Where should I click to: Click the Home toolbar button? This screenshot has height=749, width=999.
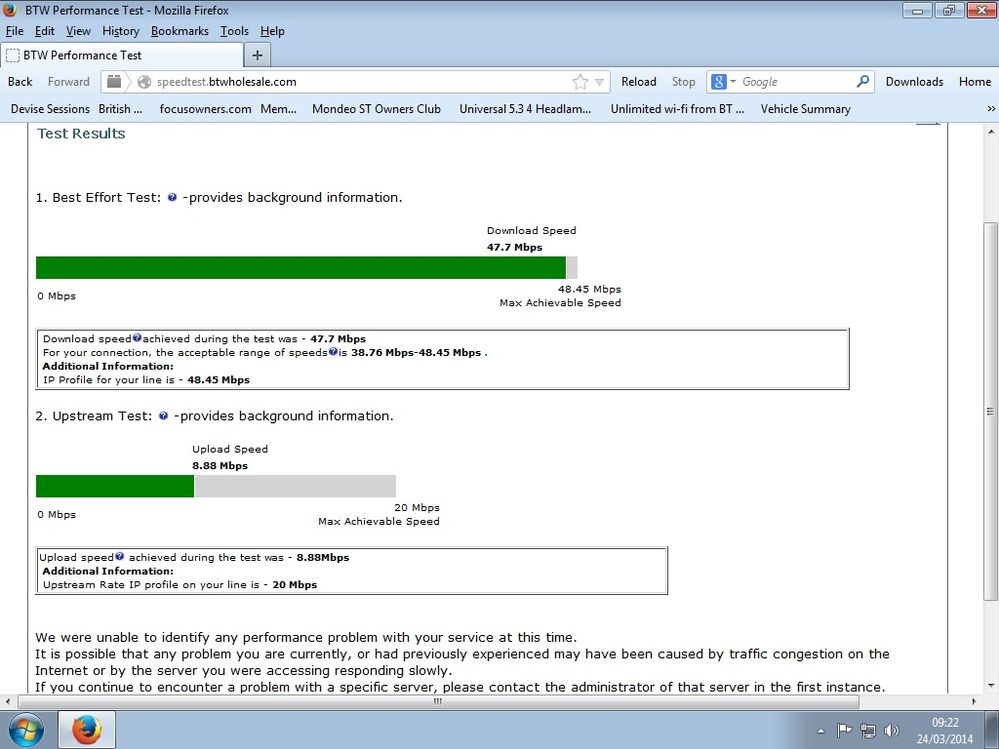975,82
